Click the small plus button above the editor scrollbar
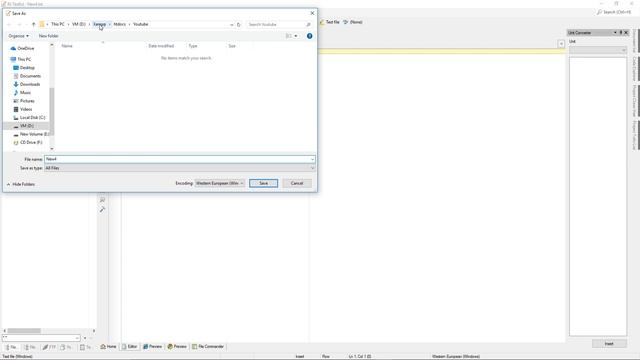This screenshot has width=640, height=360. pos(561,44)
